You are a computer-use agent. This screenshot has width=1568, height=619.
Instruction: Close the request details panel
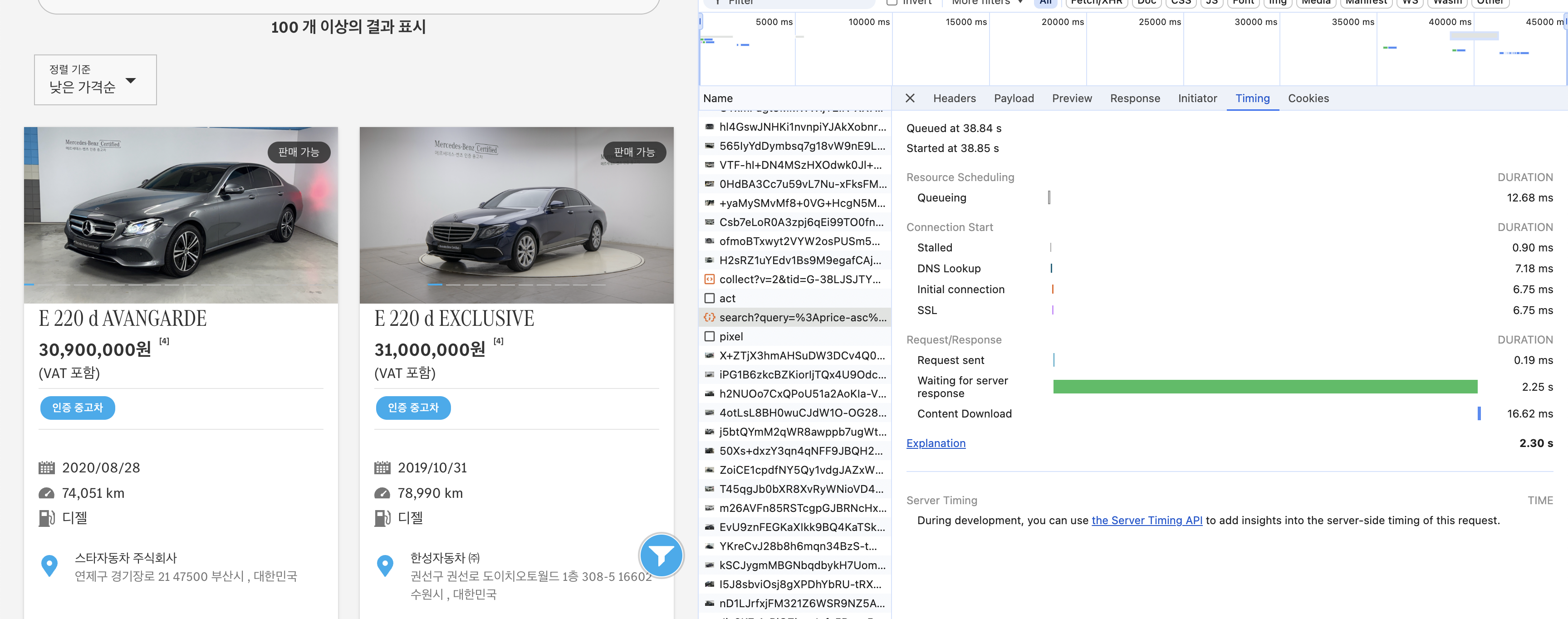910,98
